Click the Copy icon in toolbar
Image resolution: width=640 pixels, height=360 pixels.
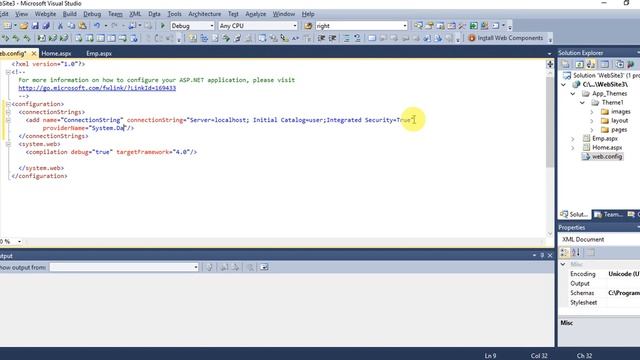71,26
